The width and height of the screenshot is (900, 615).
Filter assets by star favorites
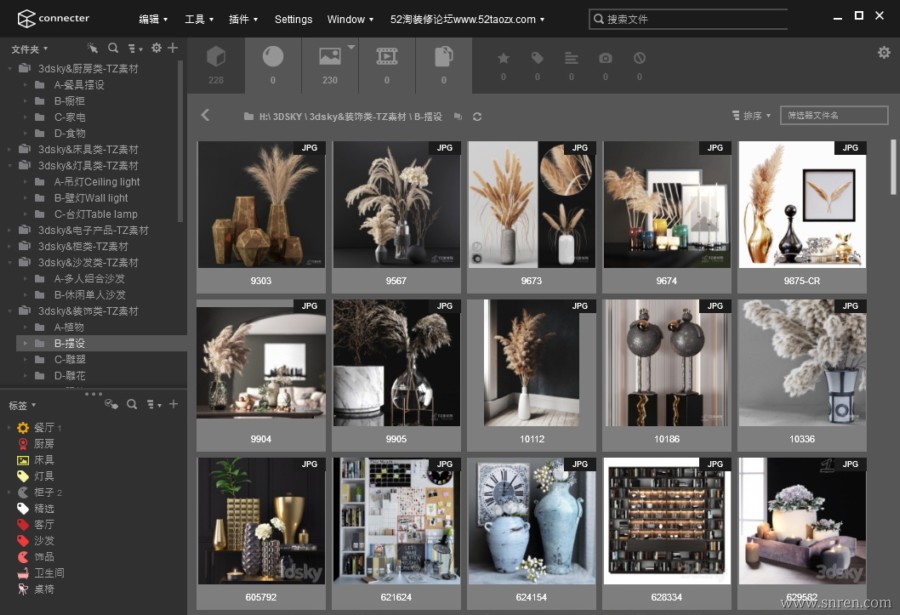tap(503, 59)
